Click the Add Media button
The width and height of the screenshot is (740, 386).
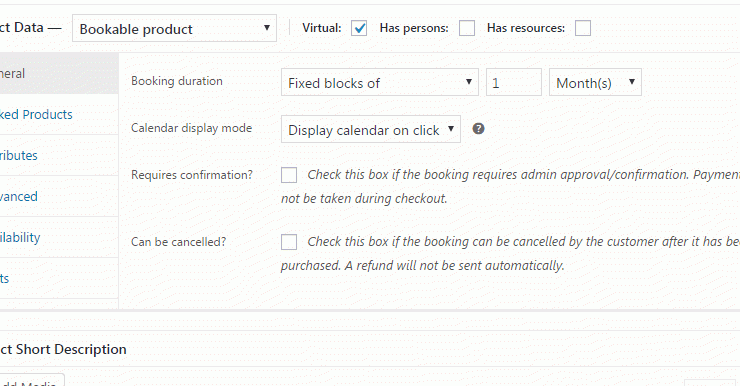[x=31, y=380]
